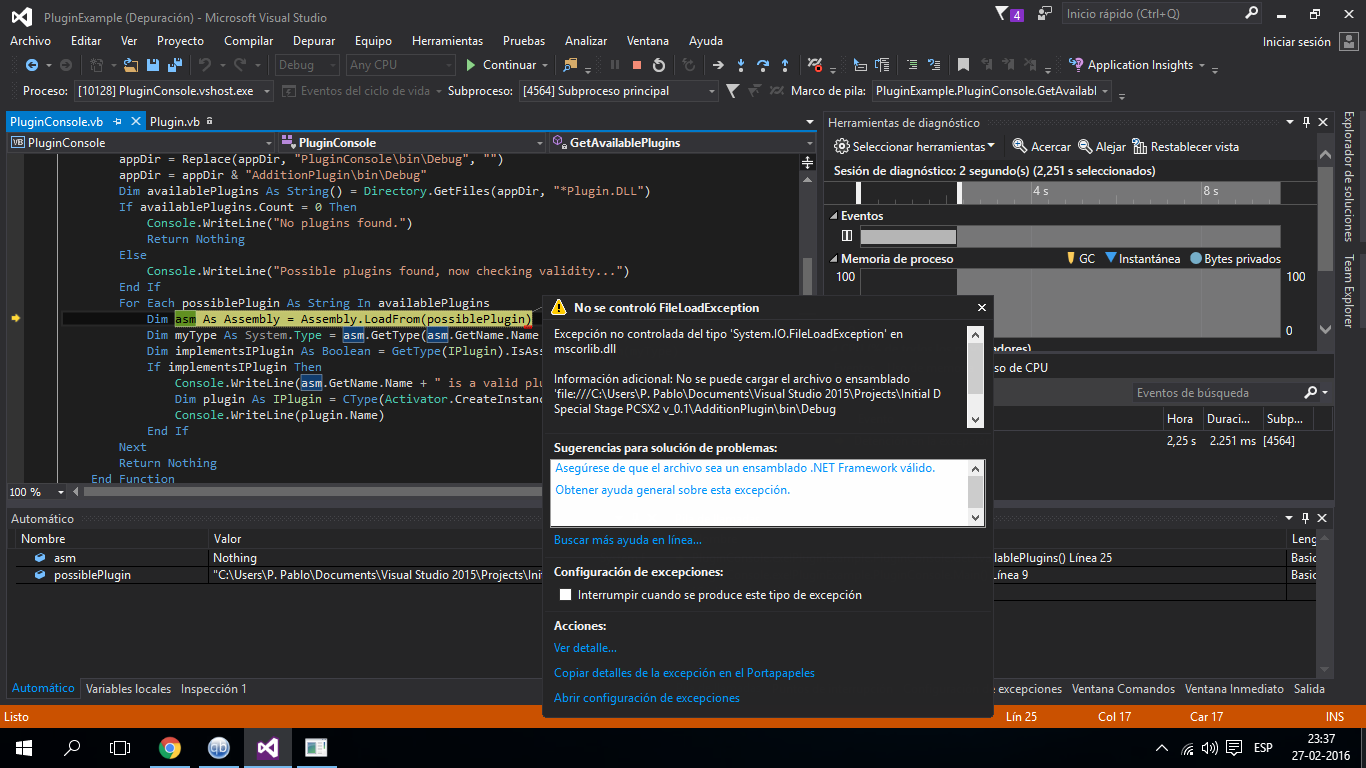This screenshot has width=1366, height=768.
Task: Click the 'Ver detalle...' link
Action: pyautogui.click(x=585, y=648)
